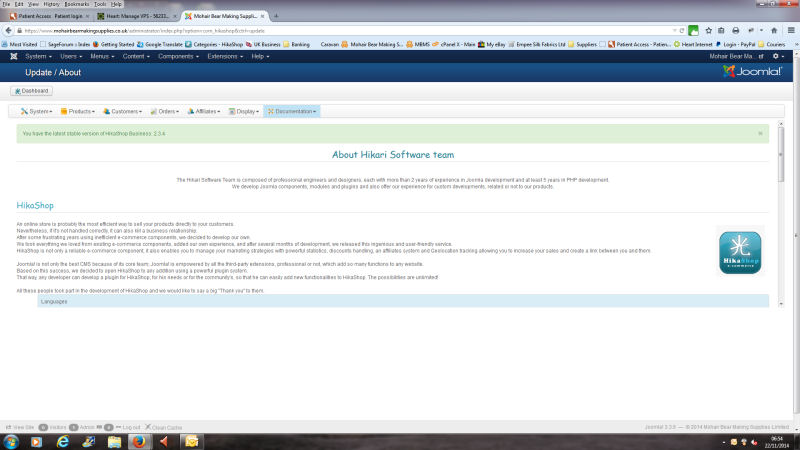Viewport: 800px width, 450px height.
Task: Switch to Heart Manage VPS tab
Action: pyautogui.click(x=136, y=16)
